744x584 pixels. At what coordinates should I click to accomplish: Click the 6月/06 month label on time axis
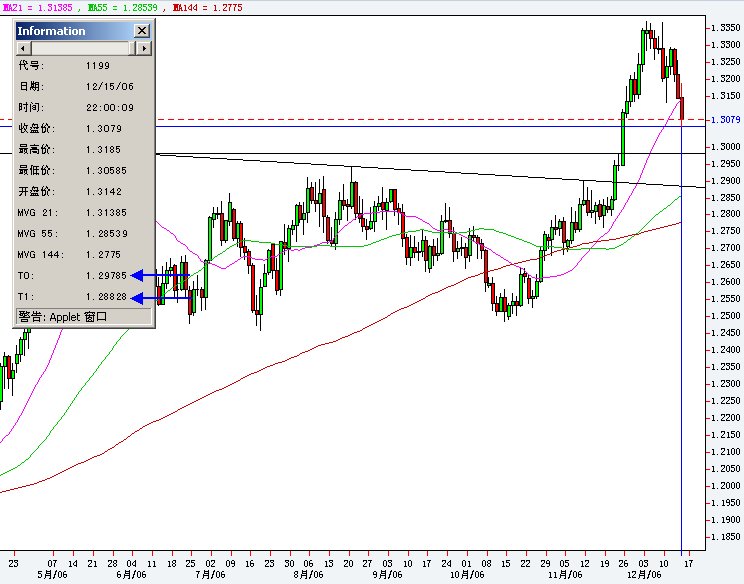[131, 575]
